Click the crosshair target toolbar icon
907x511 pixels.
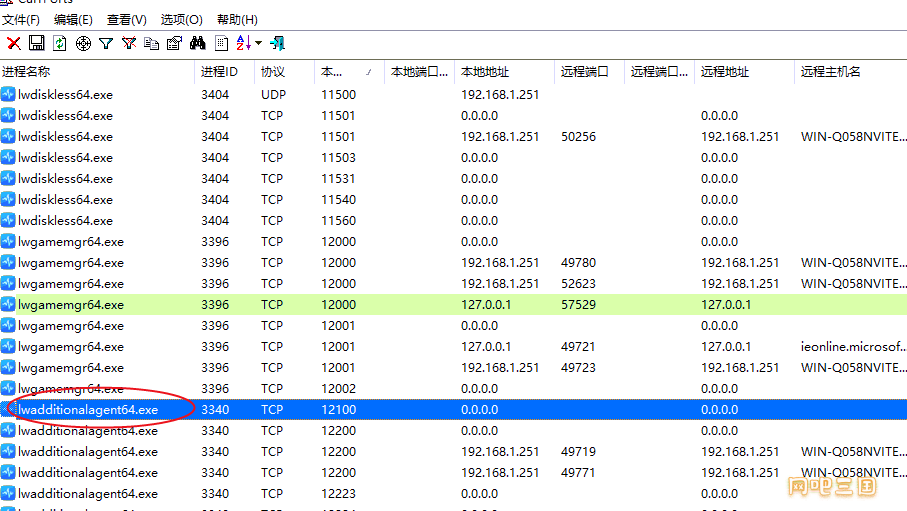[x=83, y=43]
